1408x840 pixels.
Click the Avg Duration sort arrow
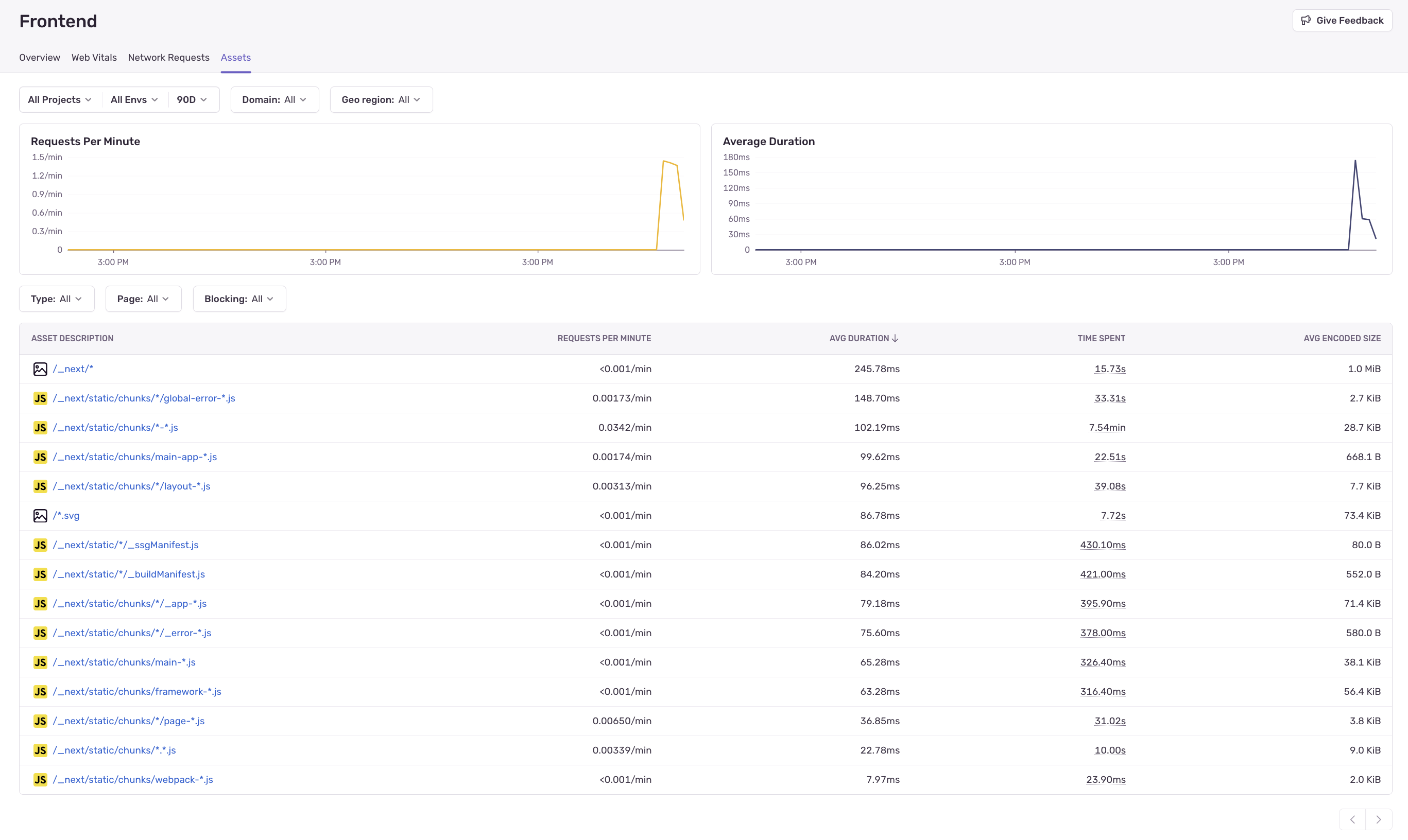click(x=895, y=339)
